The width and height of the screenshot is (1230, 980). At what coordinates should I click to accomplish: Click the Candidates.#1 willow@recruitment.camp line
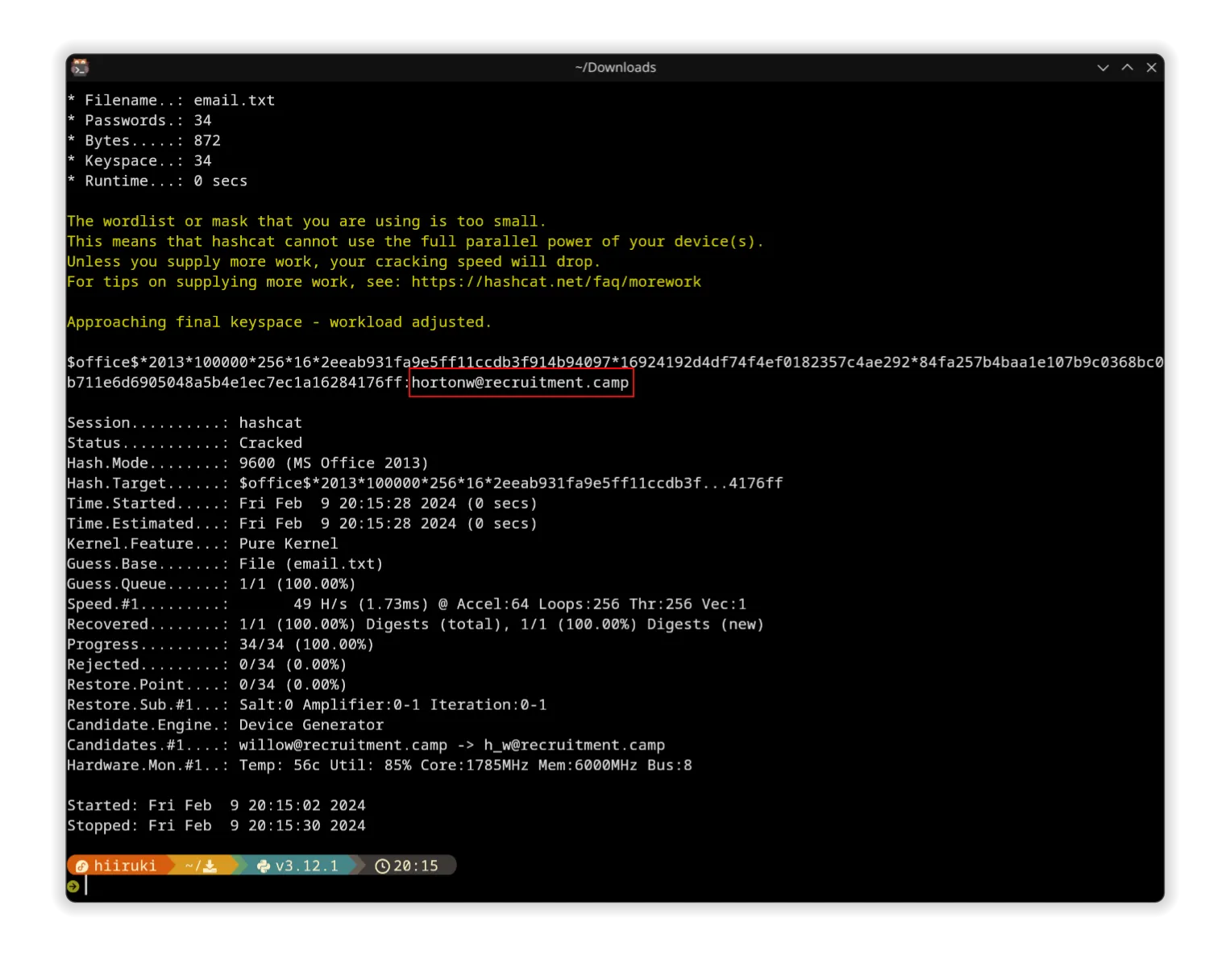click(366, 745)
